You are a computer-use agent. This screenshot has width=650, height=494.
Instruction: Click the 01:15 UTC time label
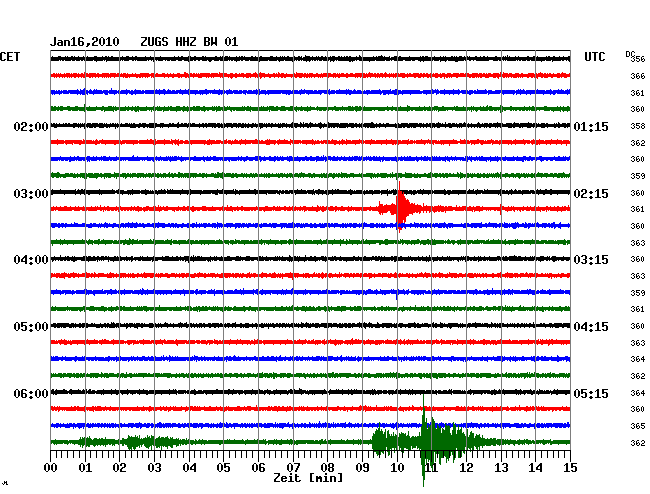(591, 126)
